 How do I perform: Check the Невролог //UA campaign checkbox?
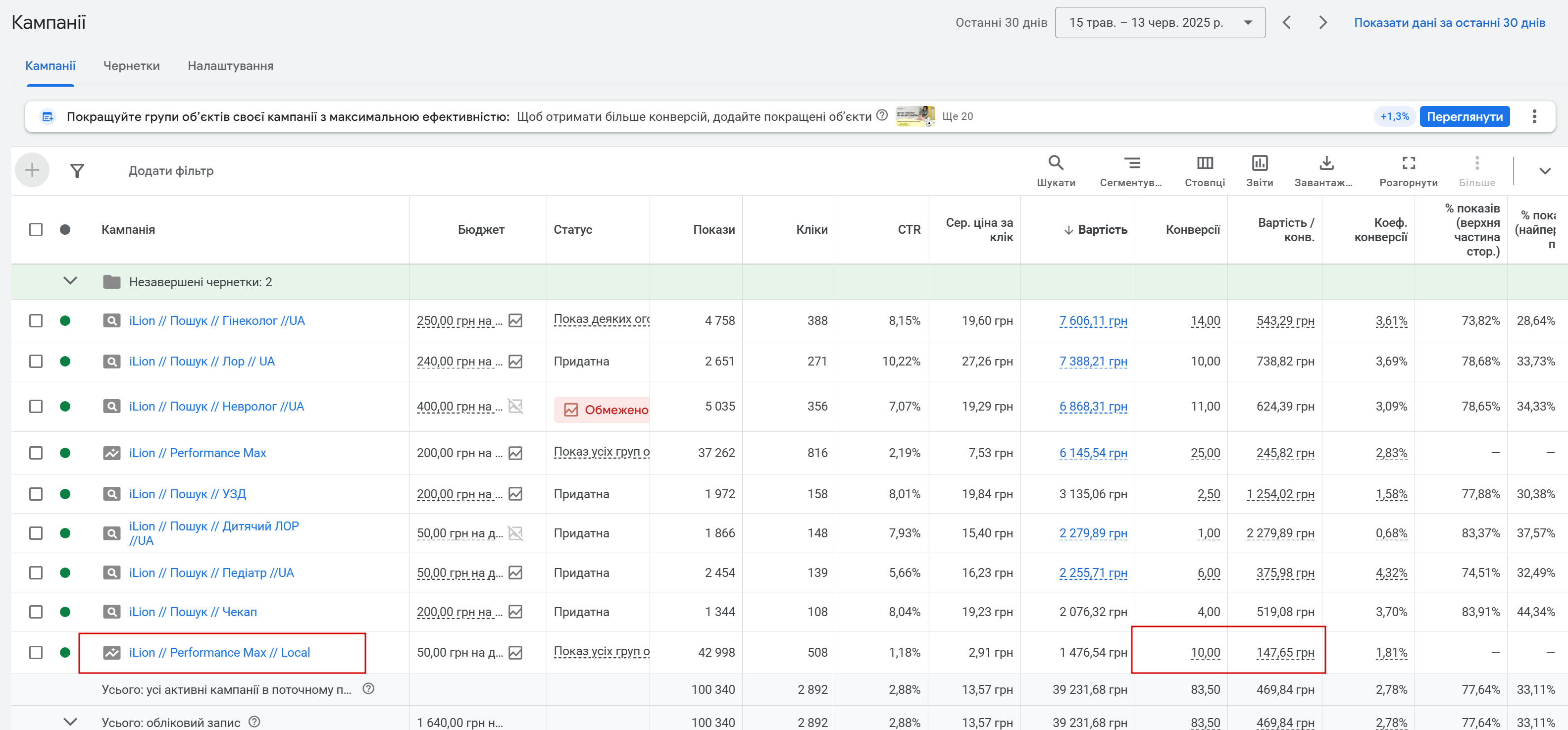click(x=36, y=406)
